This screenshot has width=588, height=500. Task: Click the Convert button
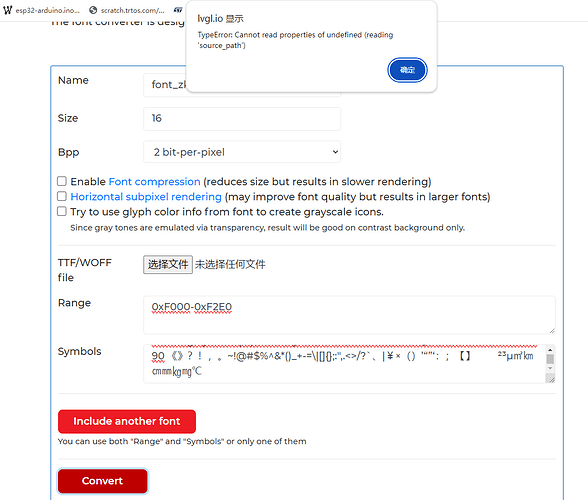coord(102,481)
